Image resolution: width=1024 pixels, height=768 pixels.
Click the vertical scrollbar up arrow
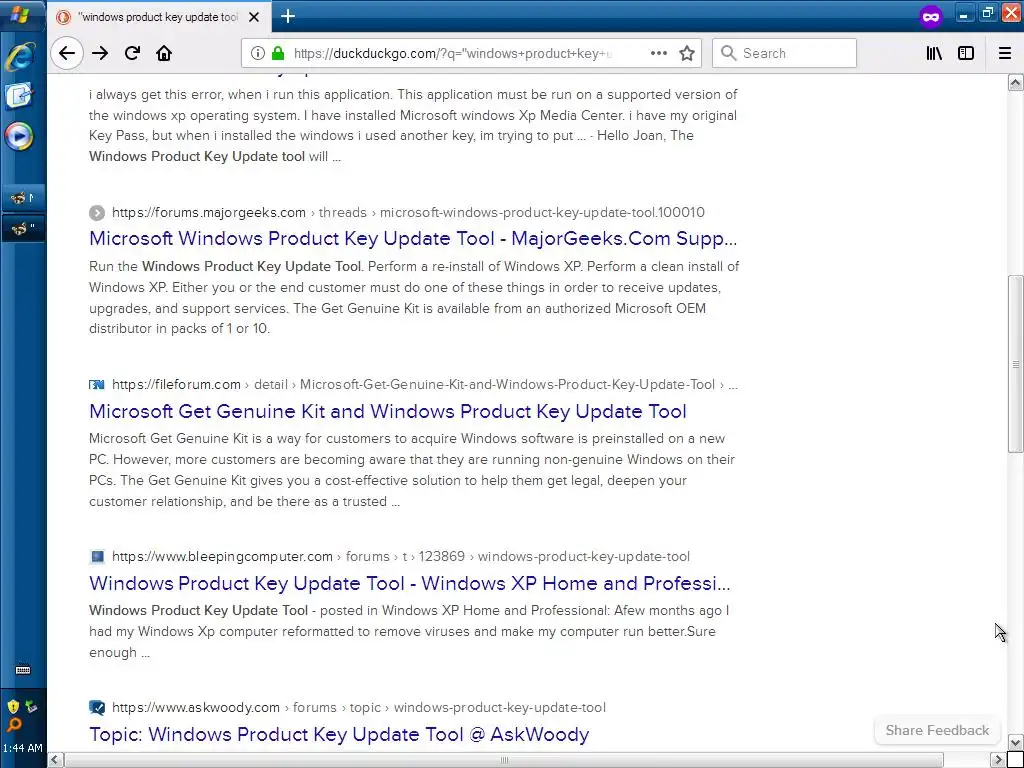[1015, 82]
